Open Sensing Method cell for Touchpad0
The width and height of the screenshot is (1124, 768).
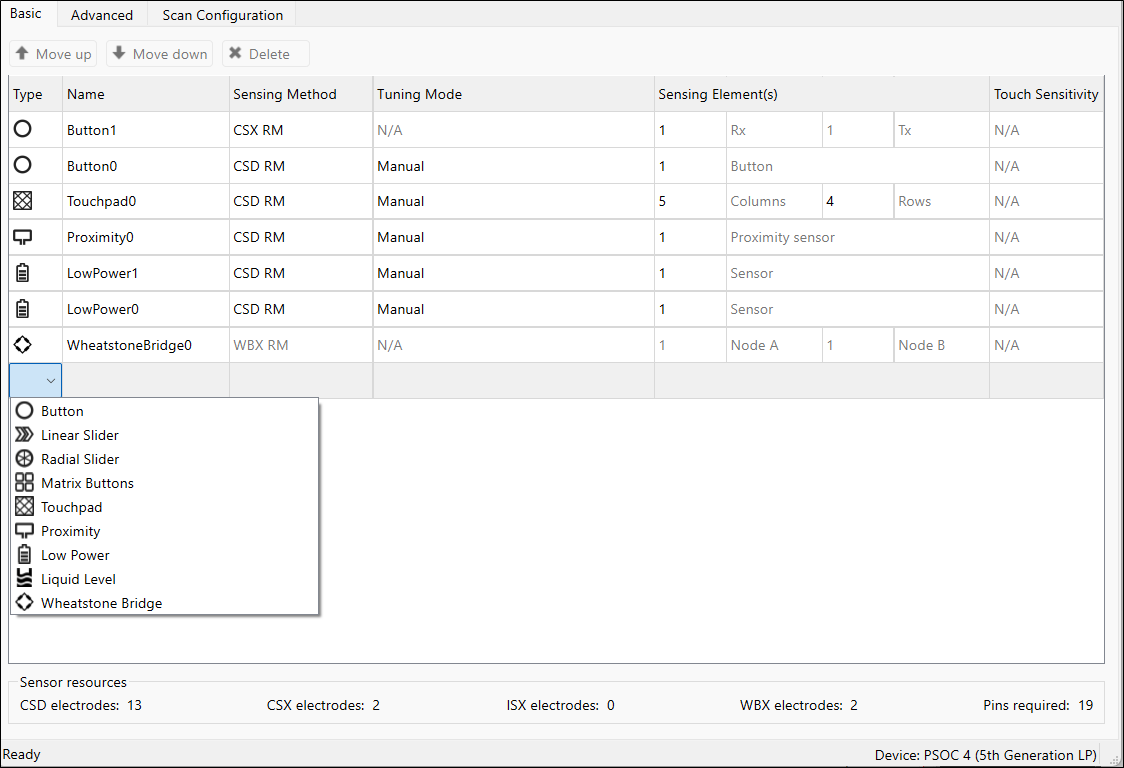point(300,201)
